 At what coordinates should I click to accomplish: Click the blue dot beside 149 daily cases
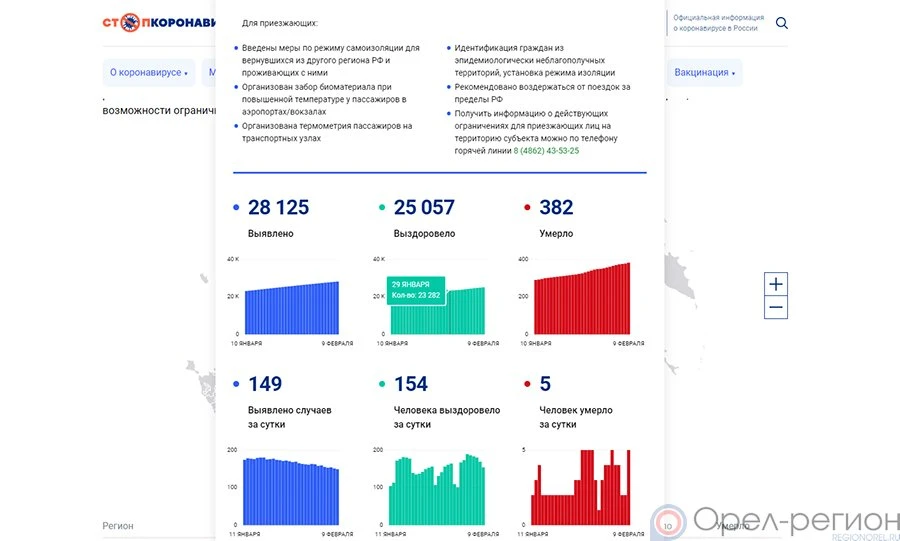(x=236, y=384)
